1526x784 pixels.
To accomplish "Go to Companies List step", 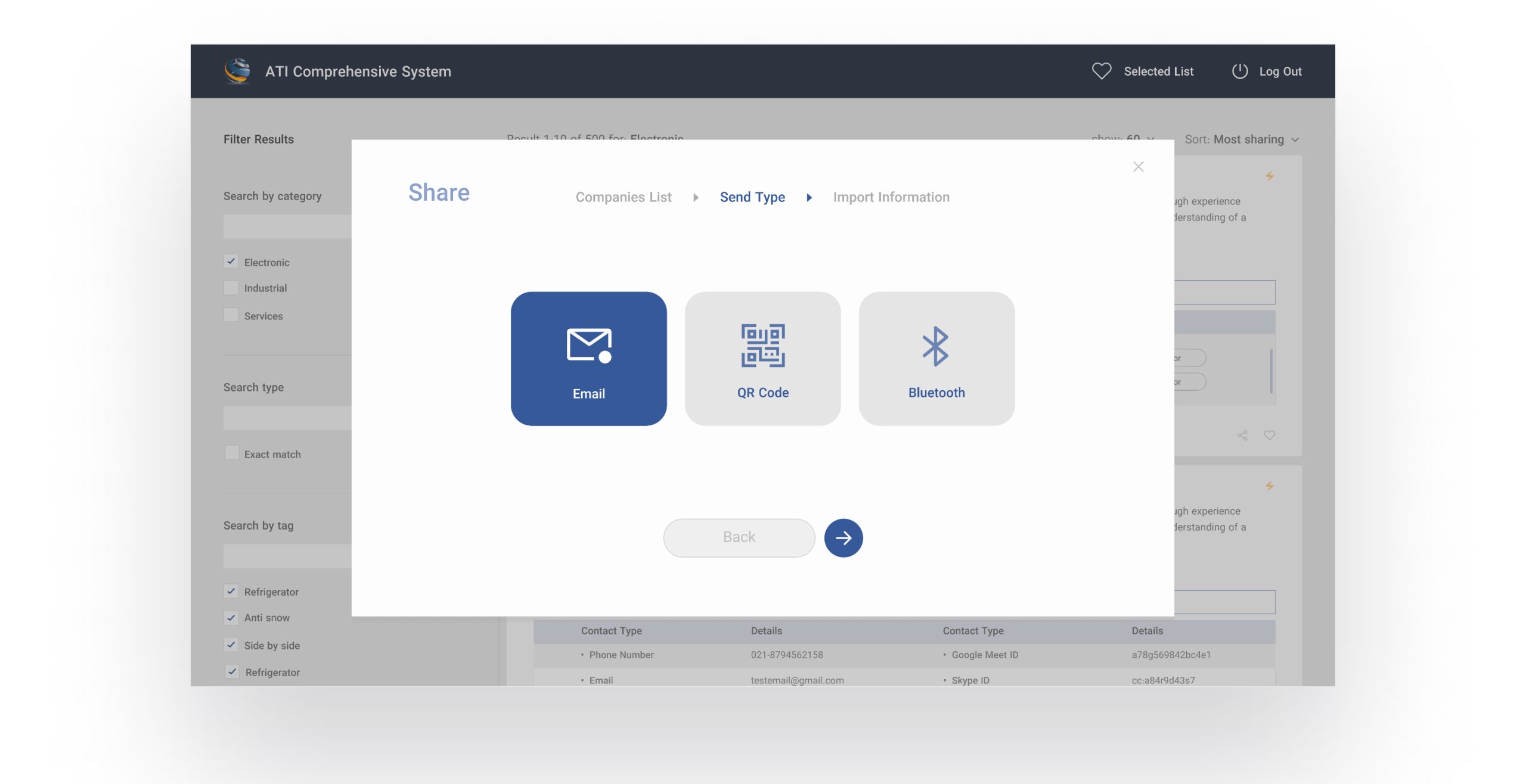I will click(x=623, y=197).
